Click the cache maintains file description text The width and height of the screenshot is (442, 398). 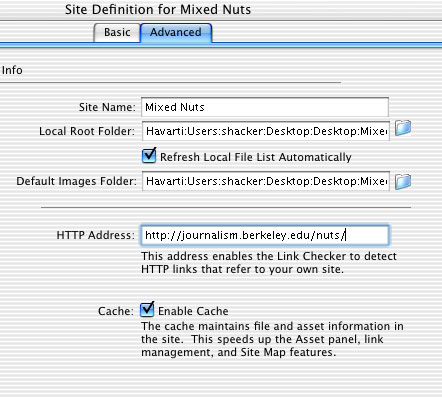pyautogui.click(x=272, y=339)
